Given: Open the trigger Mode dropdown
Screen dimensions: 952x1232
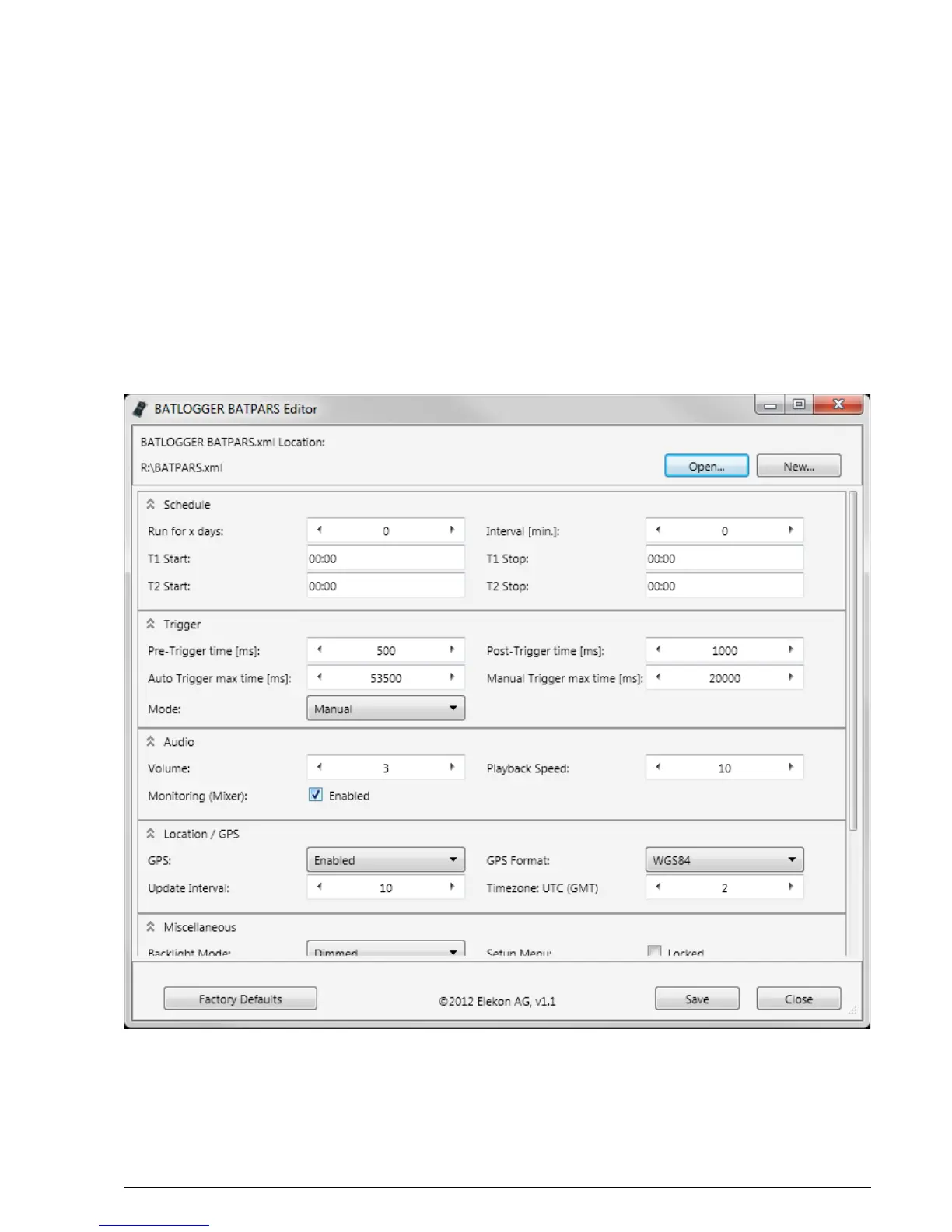Looking at the screenshot, I should 386,709.
